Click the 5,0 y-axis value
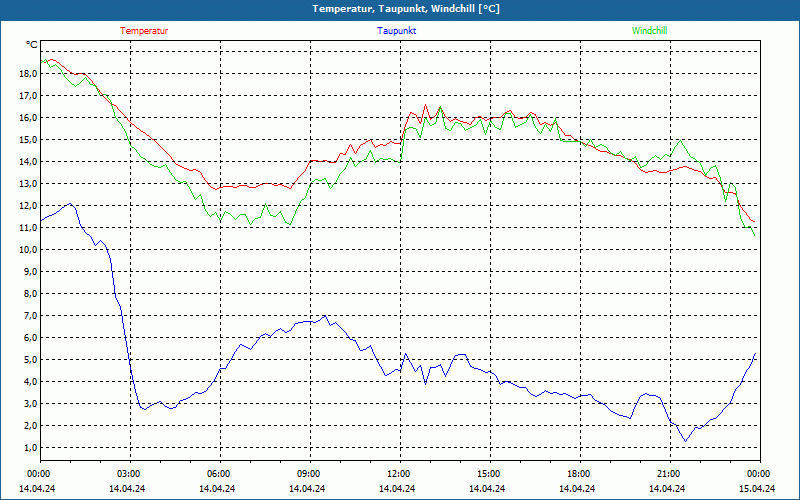 click(x=30, y=360)
